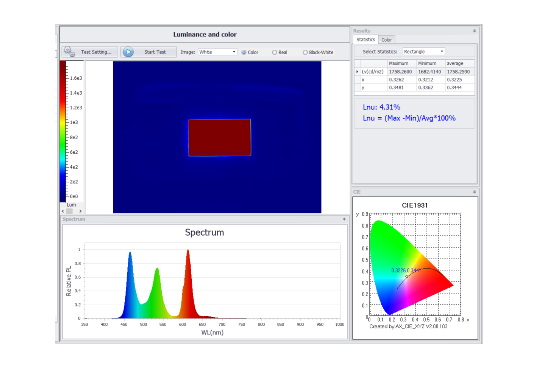Click the luminance color scale bar
540x380 pixels.
(63, 131)
